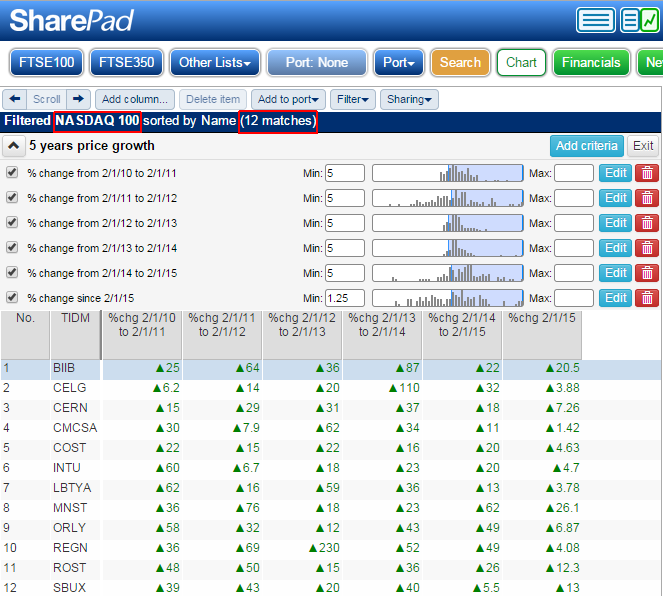Viewport: 663px width, 596px height.
Task: Click Add column button
Action: coord(135,99)
